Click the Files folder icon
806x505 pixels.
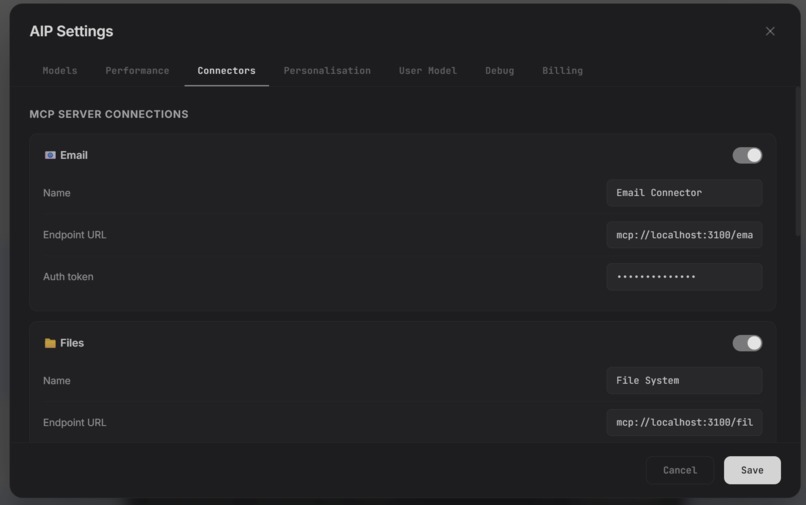coord(50,343)
